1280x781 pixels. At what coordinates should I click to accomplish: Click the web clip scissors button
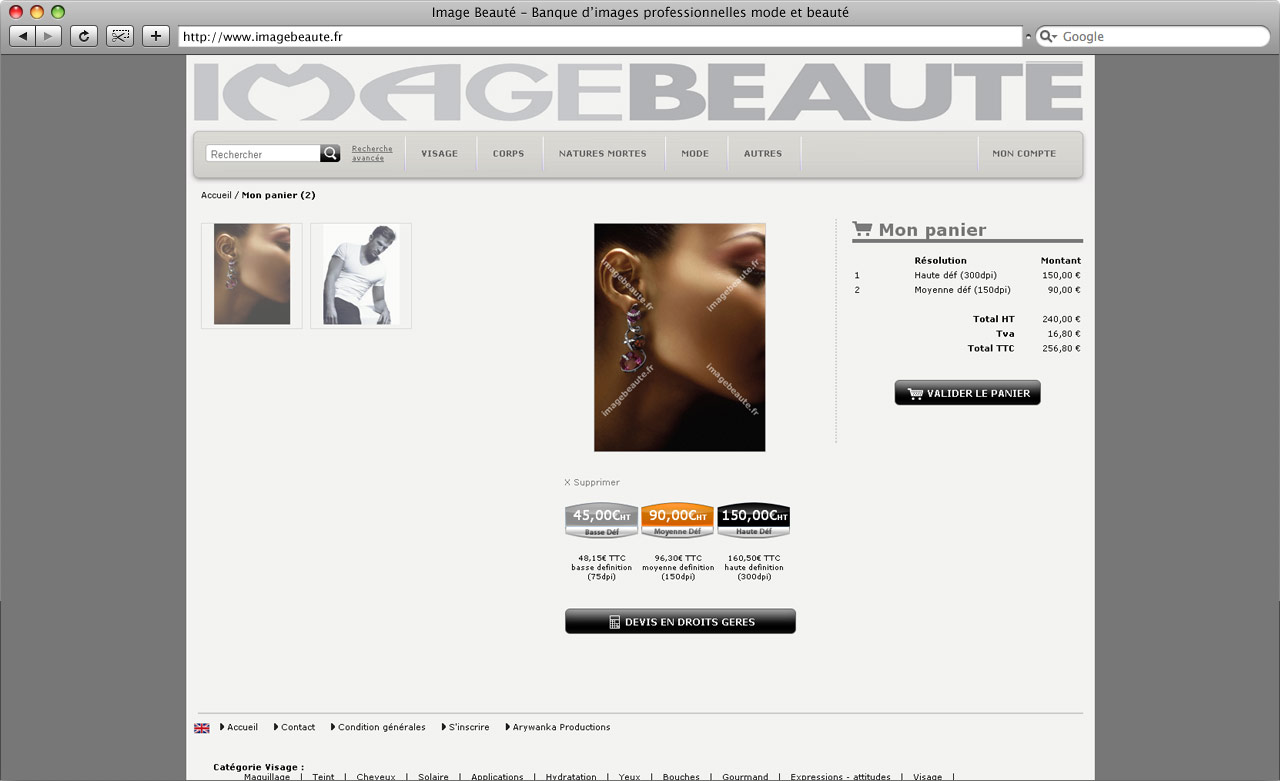pyautogui.click(x=120, y=36)
